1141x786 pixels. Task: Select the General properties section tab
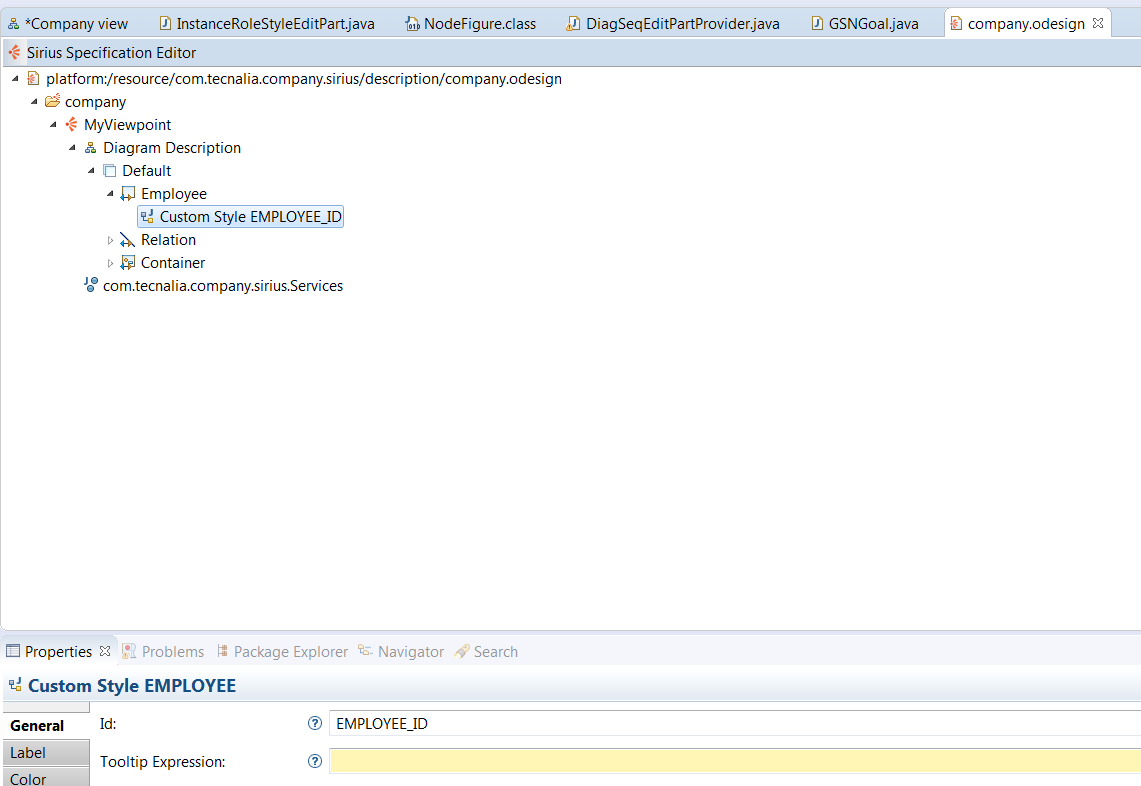pos(47,726)
